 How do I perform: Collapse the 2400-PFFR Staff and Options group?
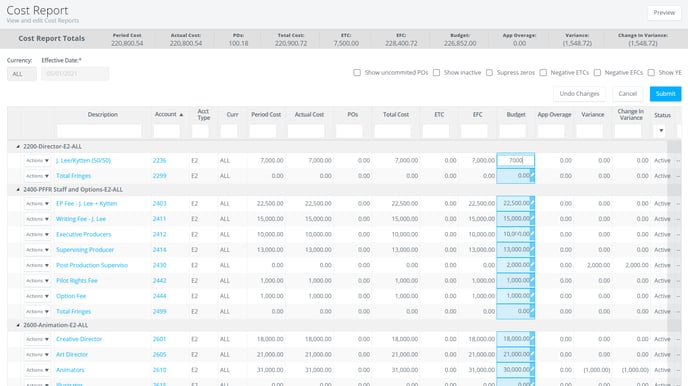(x=18, y=189)
